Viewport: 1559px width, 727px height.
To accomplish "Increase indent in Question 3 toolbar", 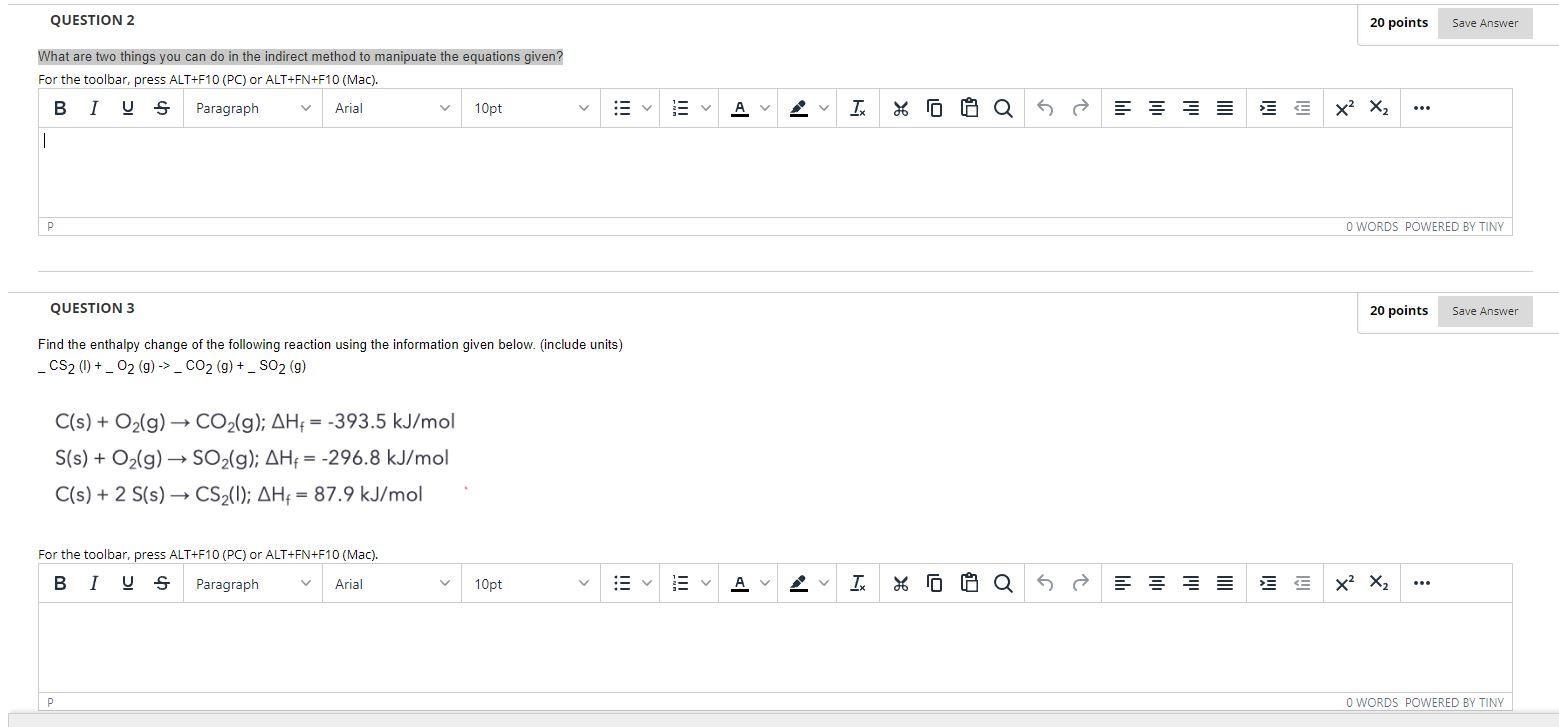I will (1268, 583).
